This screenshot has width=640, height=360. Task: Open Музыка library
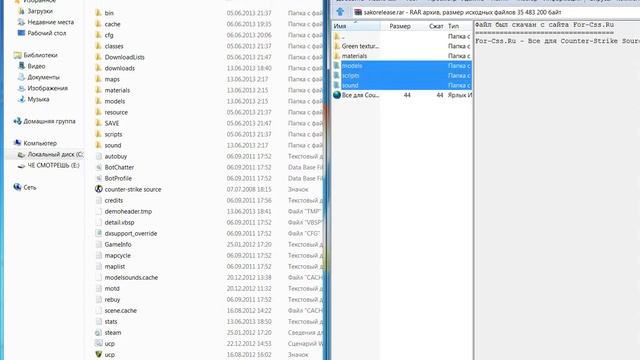(x=38, y=99)
